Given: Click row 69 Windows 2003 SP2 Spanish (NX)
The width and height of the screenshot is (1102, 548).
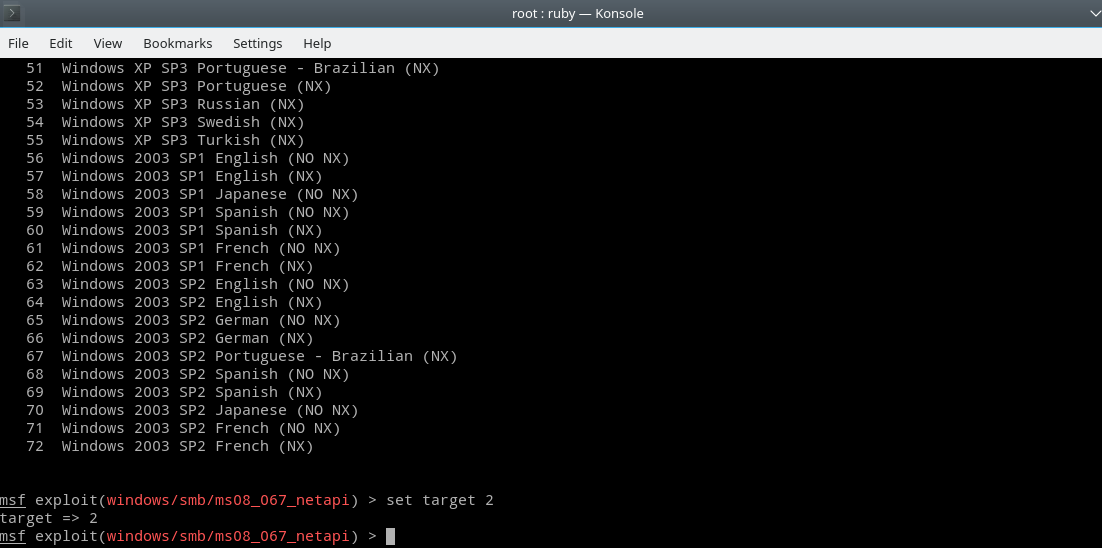Looking at the screenshot, I should pyautogui.click(x=174, y=392).
